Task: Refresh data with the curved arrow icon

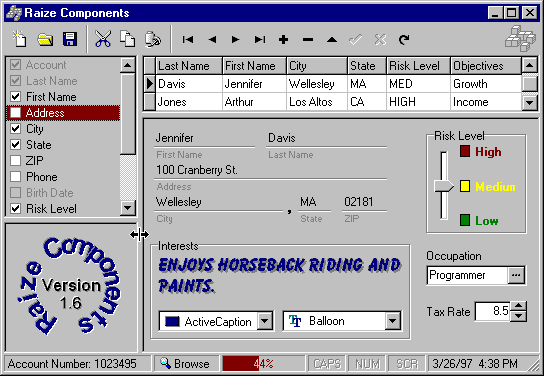Action: coord(404,40)
